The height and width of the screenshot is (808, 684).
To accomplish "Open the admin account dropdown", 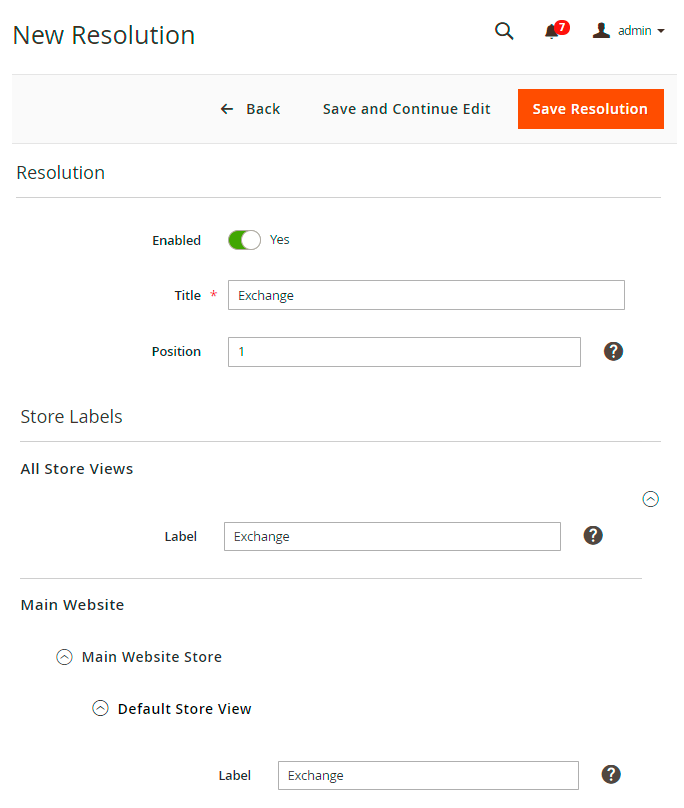I will point(641,31).
